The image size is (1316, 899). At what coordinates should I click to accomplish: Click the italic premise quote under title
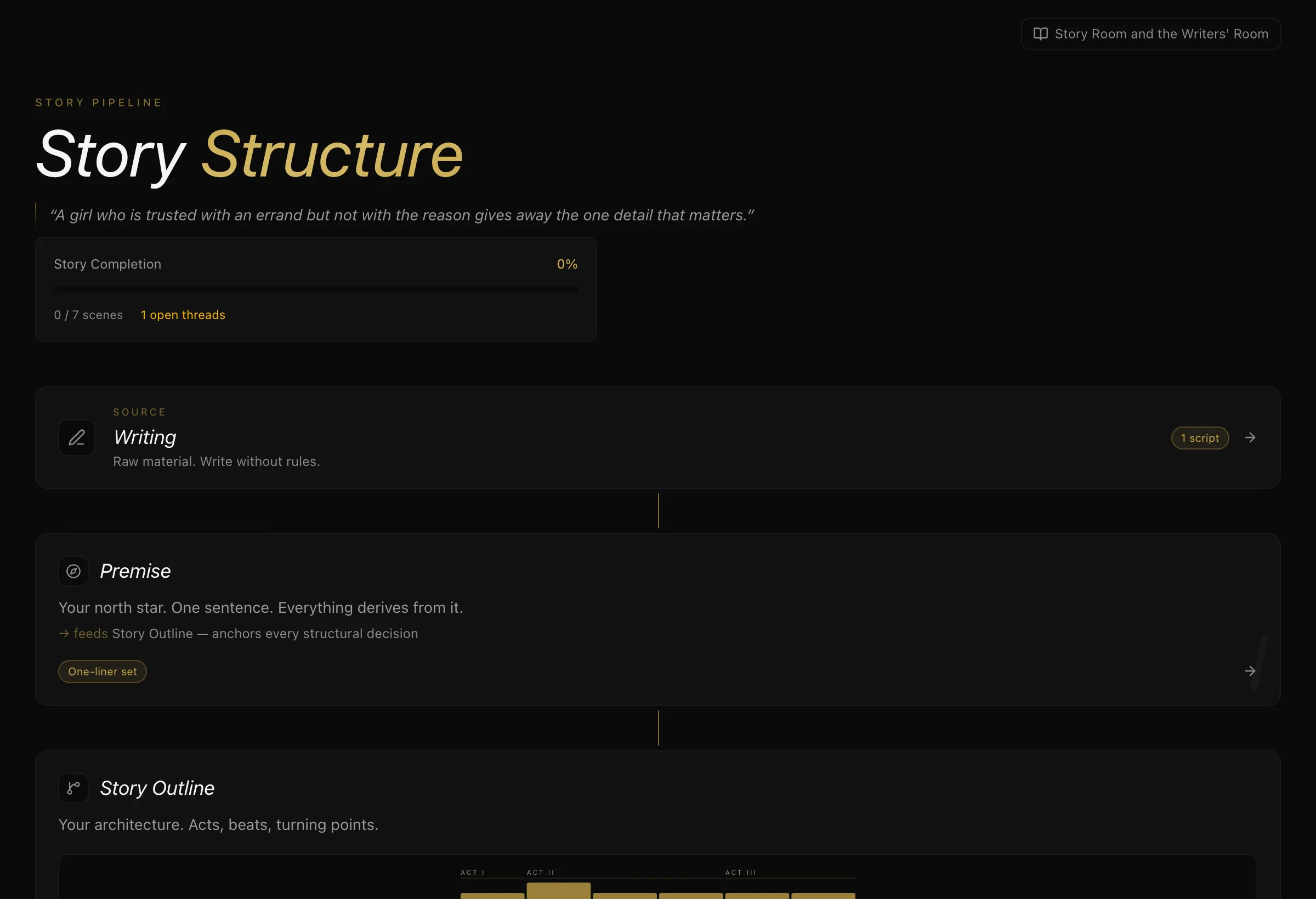[x=402, y=215]
